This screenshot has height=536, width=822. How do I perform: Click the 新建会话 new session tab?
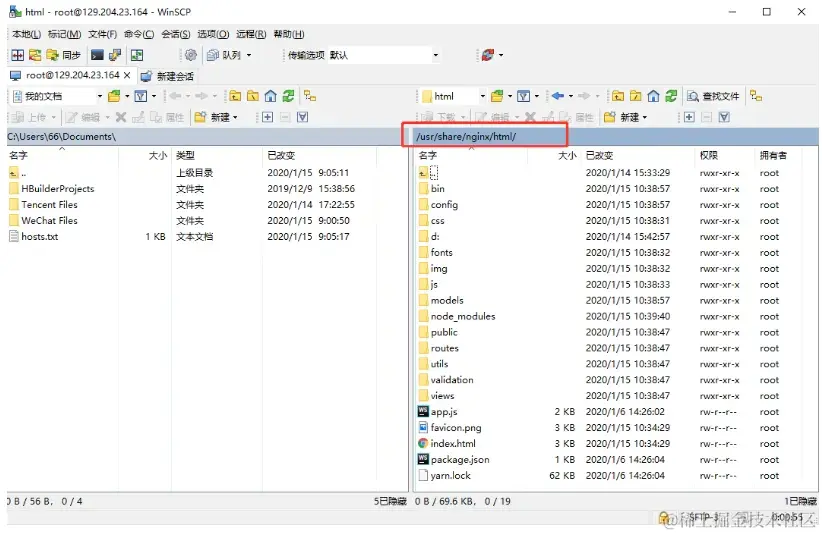click(x=168, y=77)
